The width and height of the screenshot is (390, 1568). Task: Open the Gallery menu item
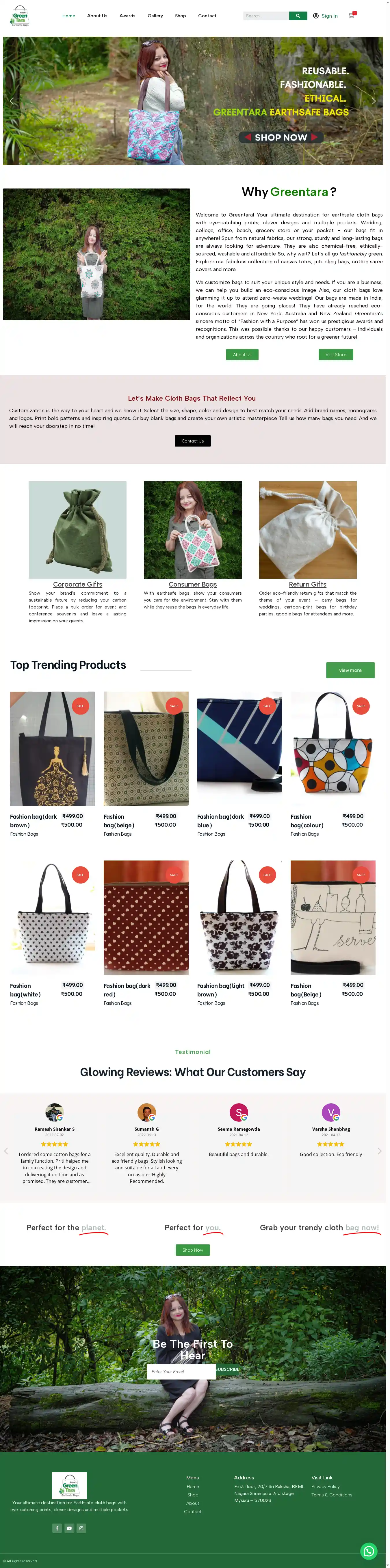click(155, 16)
